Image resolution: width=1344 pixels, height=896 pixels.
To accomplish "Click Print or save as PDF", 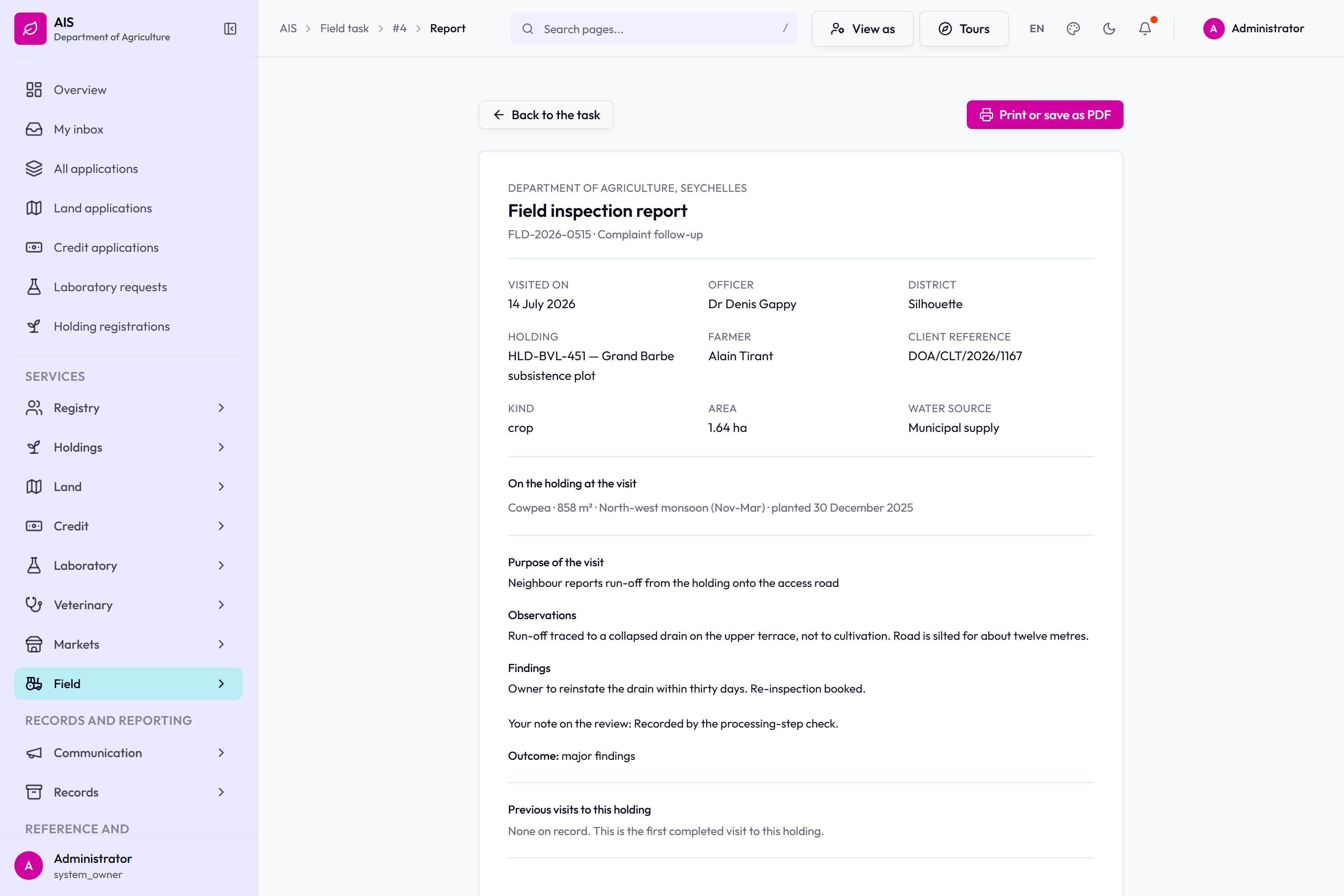I will tap(1045, 115).
